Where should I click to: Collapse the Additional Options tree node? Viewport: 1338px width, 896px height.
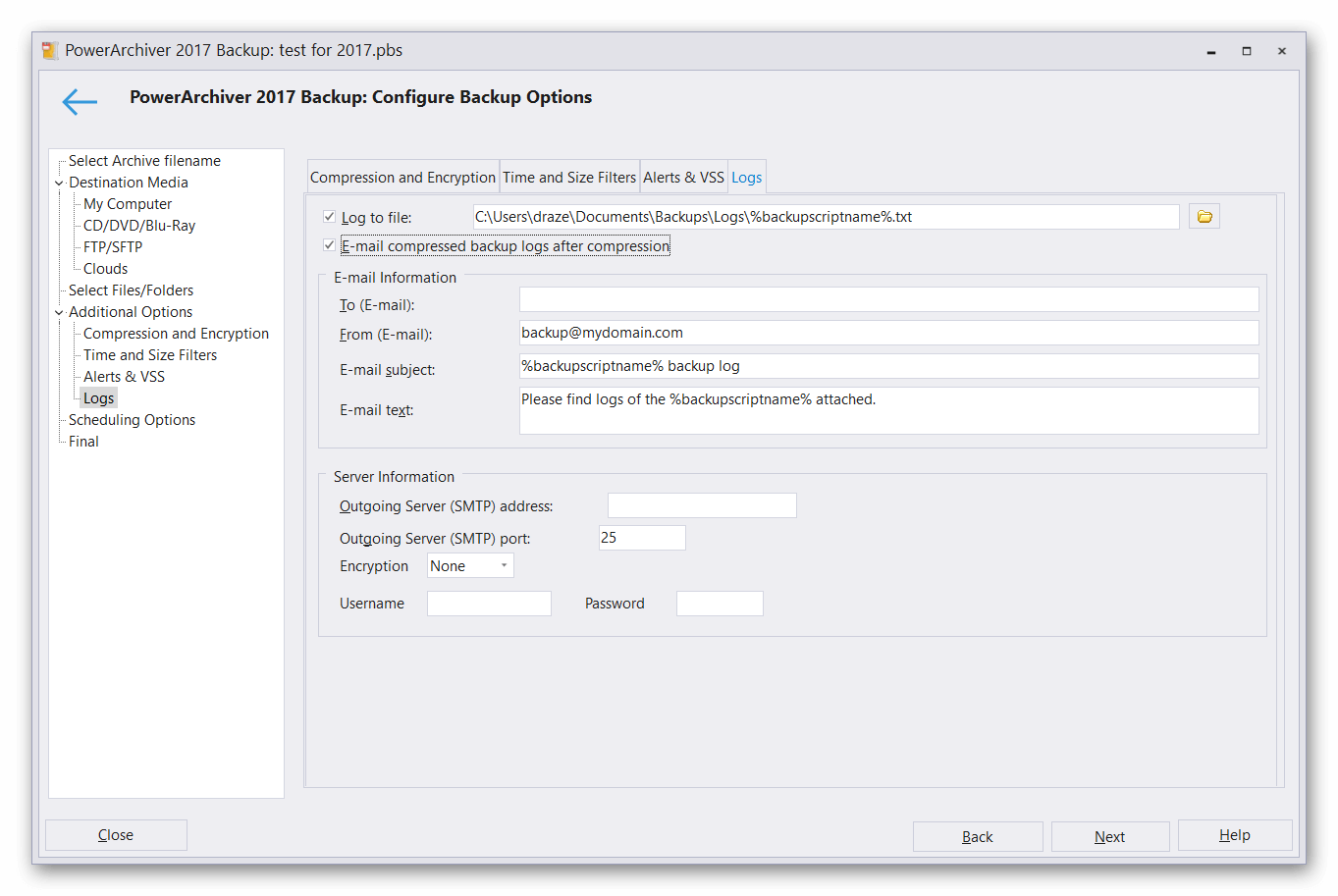coord(59,313)
